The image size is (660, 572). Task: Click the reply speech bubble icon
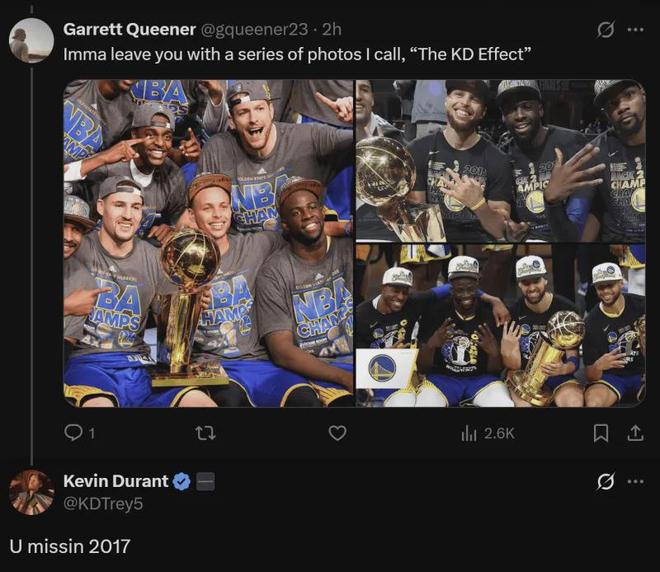pyautogui.click(x=74, y=433)
